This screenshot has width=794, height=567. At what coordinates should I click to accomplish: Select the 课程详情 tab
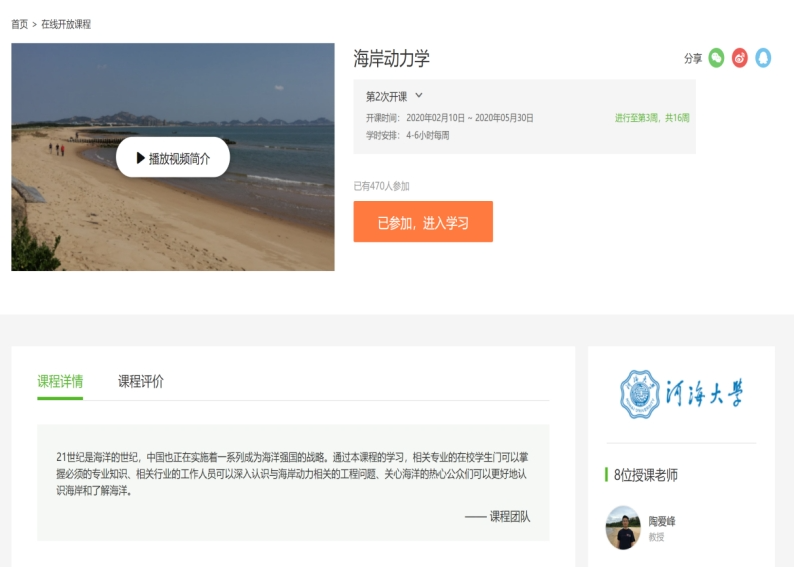click(60, 381)
